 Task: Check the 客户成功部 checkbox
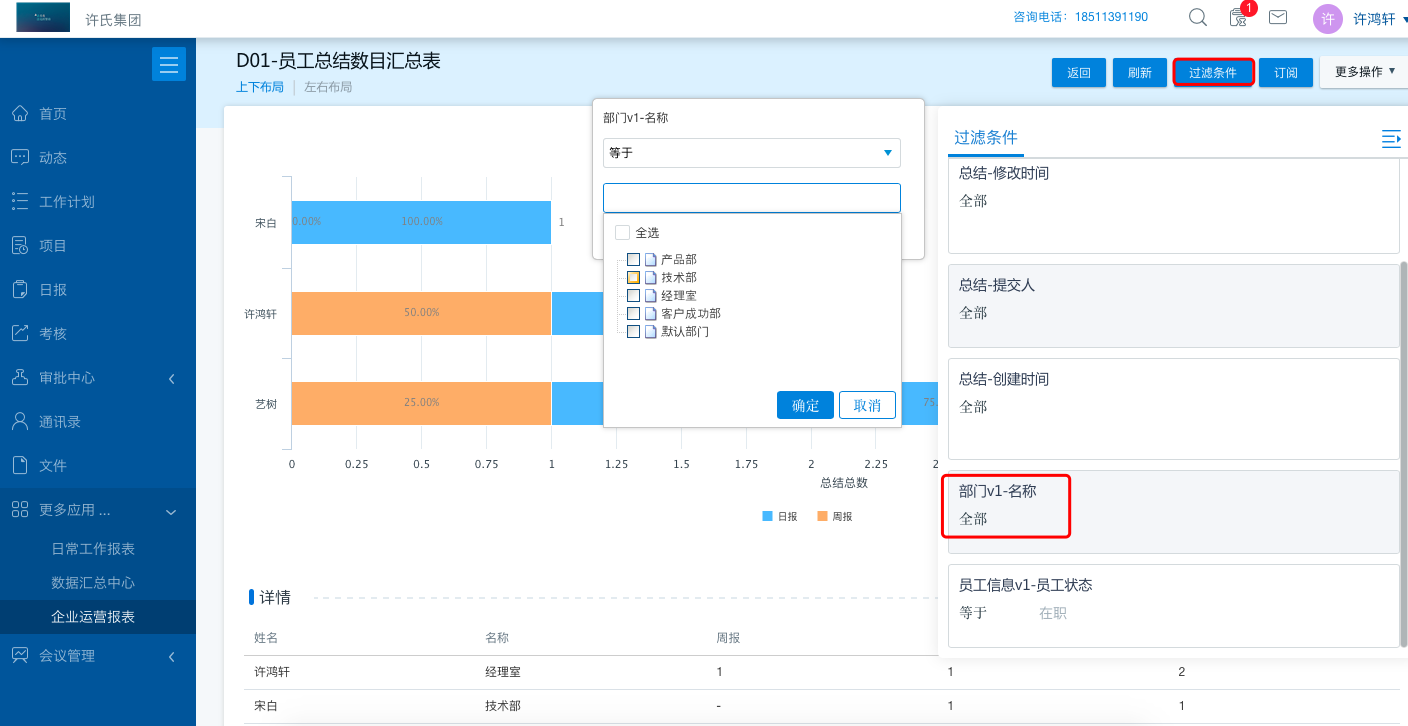coord(633,314)
